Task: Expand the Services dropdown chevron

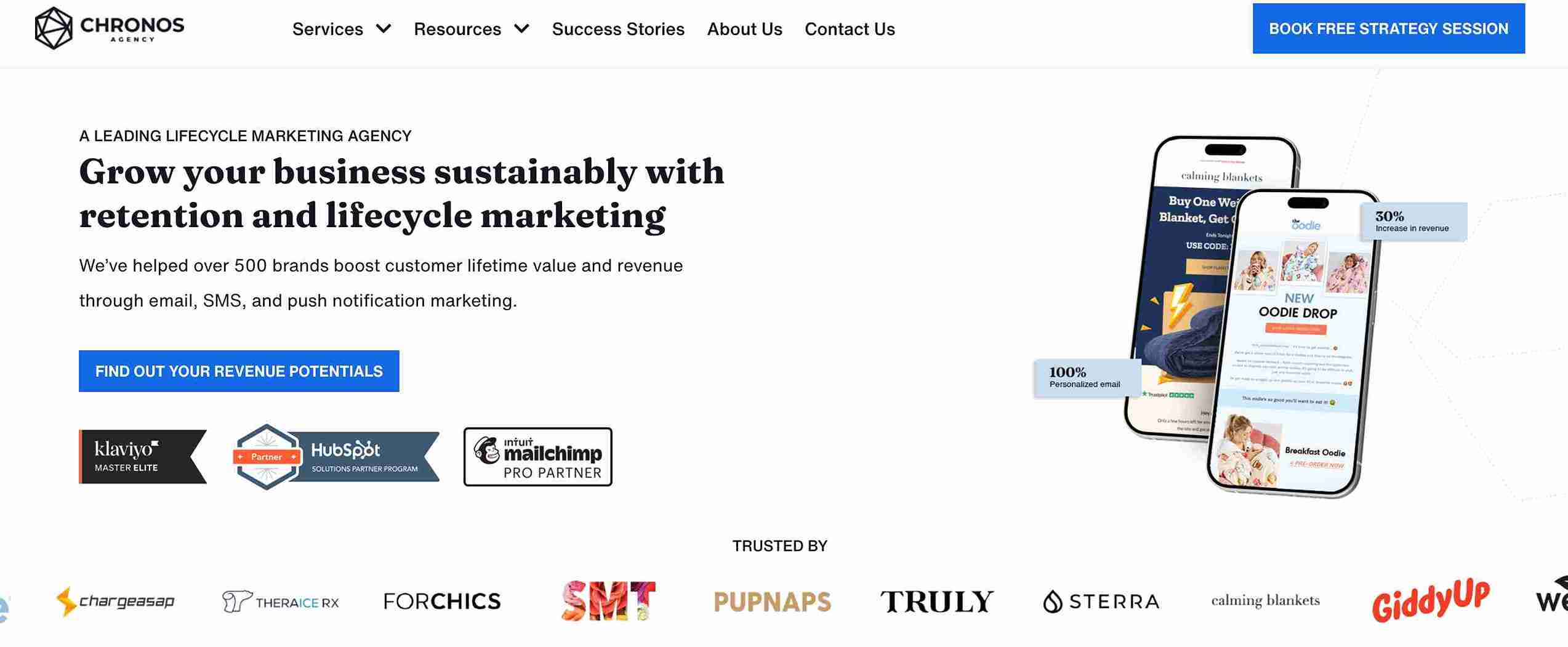Action: click(384, 28)
